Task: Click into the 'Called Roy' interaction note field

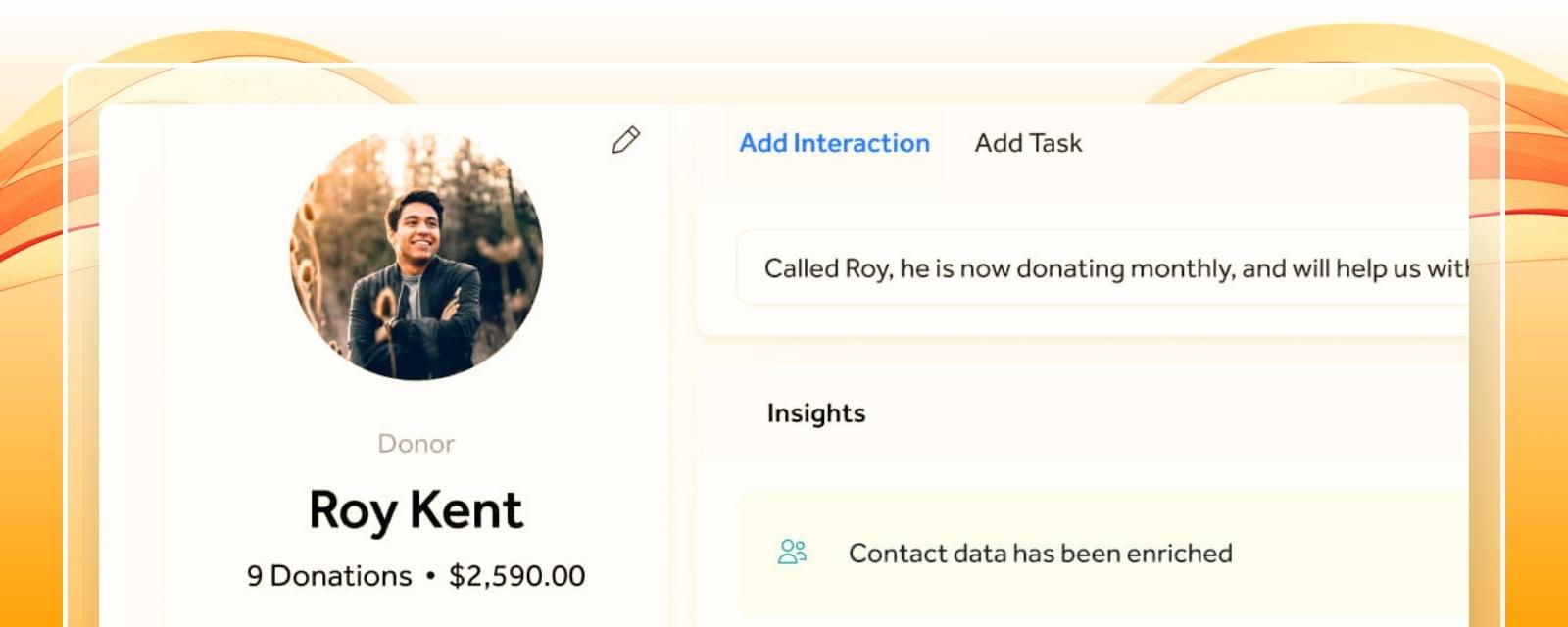Action: (x=1102, y=268)
